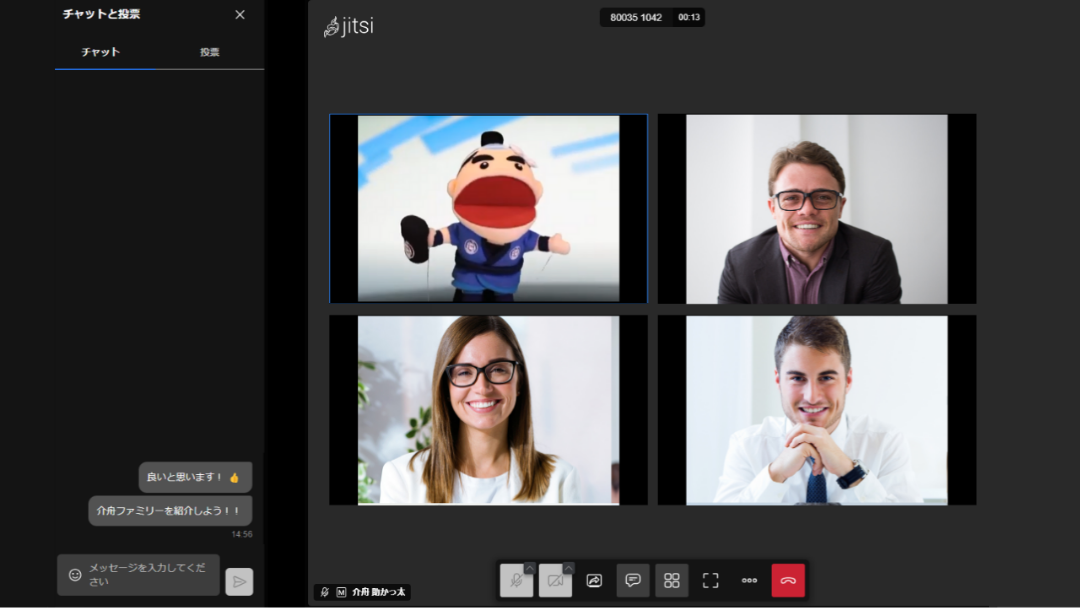Select the video tile of man in dark blazer

click(817, 209)
